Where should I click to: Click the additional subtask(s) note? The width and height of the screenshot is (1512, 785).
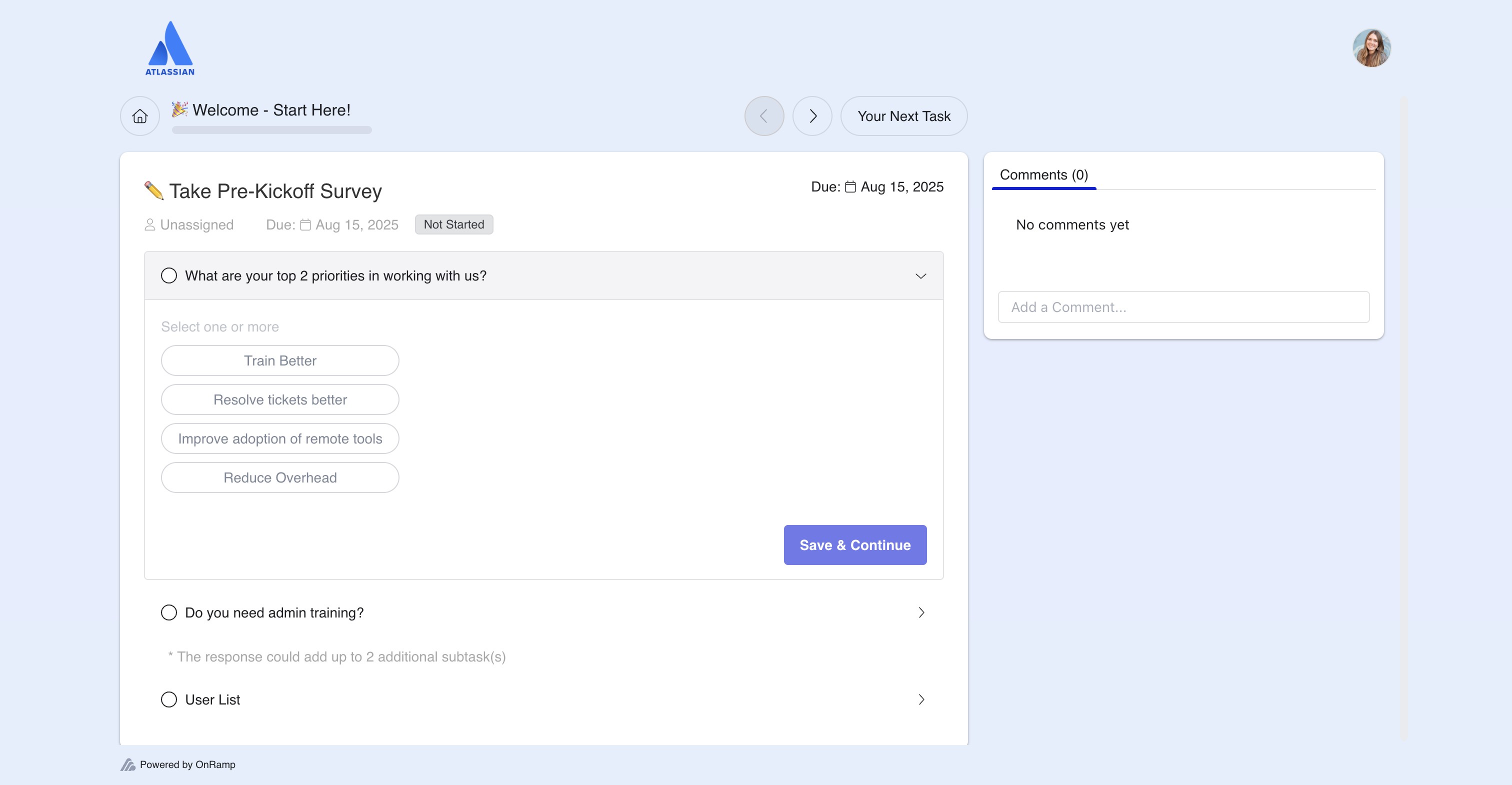coord(337,657)
